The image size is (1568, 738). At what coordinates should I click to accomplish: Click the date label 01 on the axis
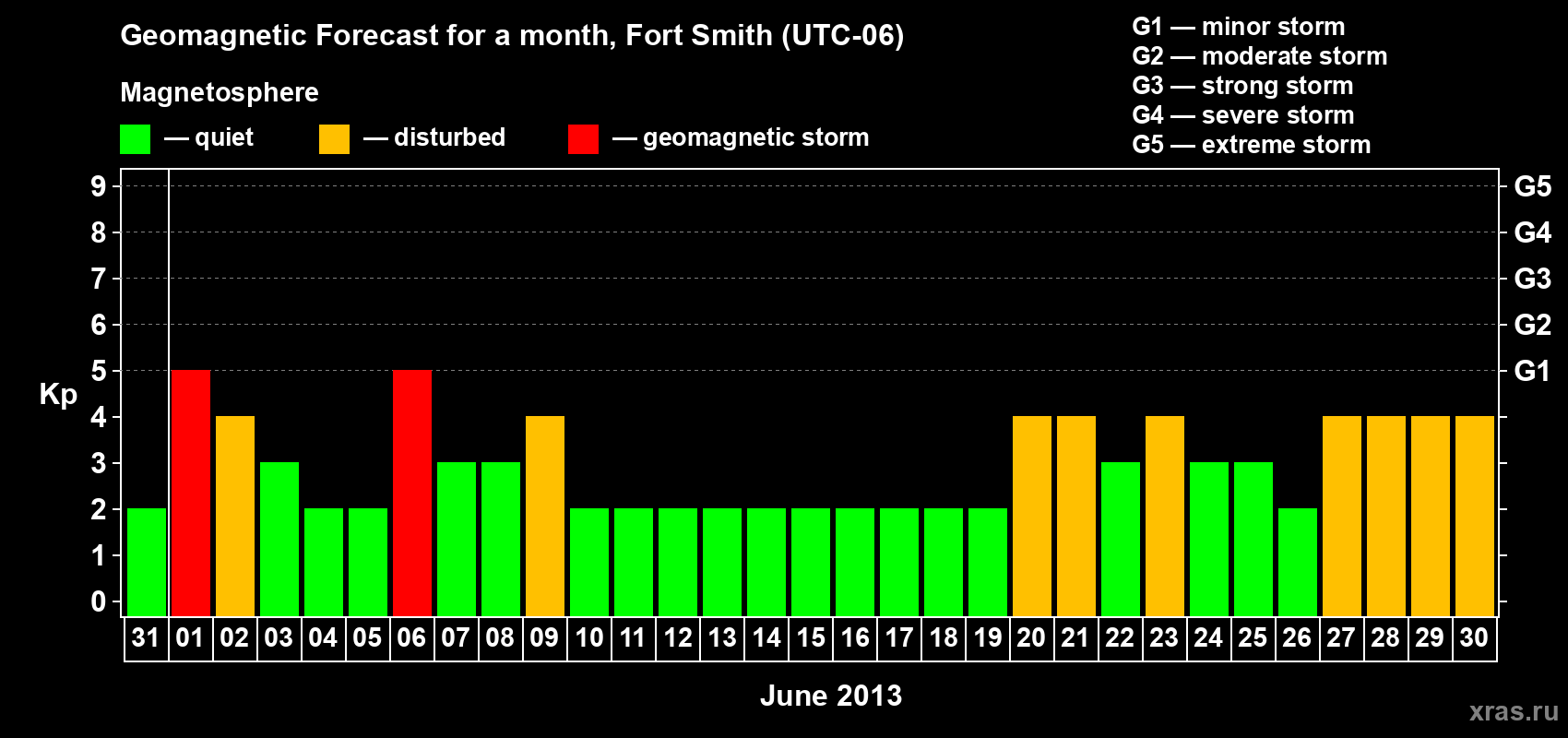pos(190,637)
